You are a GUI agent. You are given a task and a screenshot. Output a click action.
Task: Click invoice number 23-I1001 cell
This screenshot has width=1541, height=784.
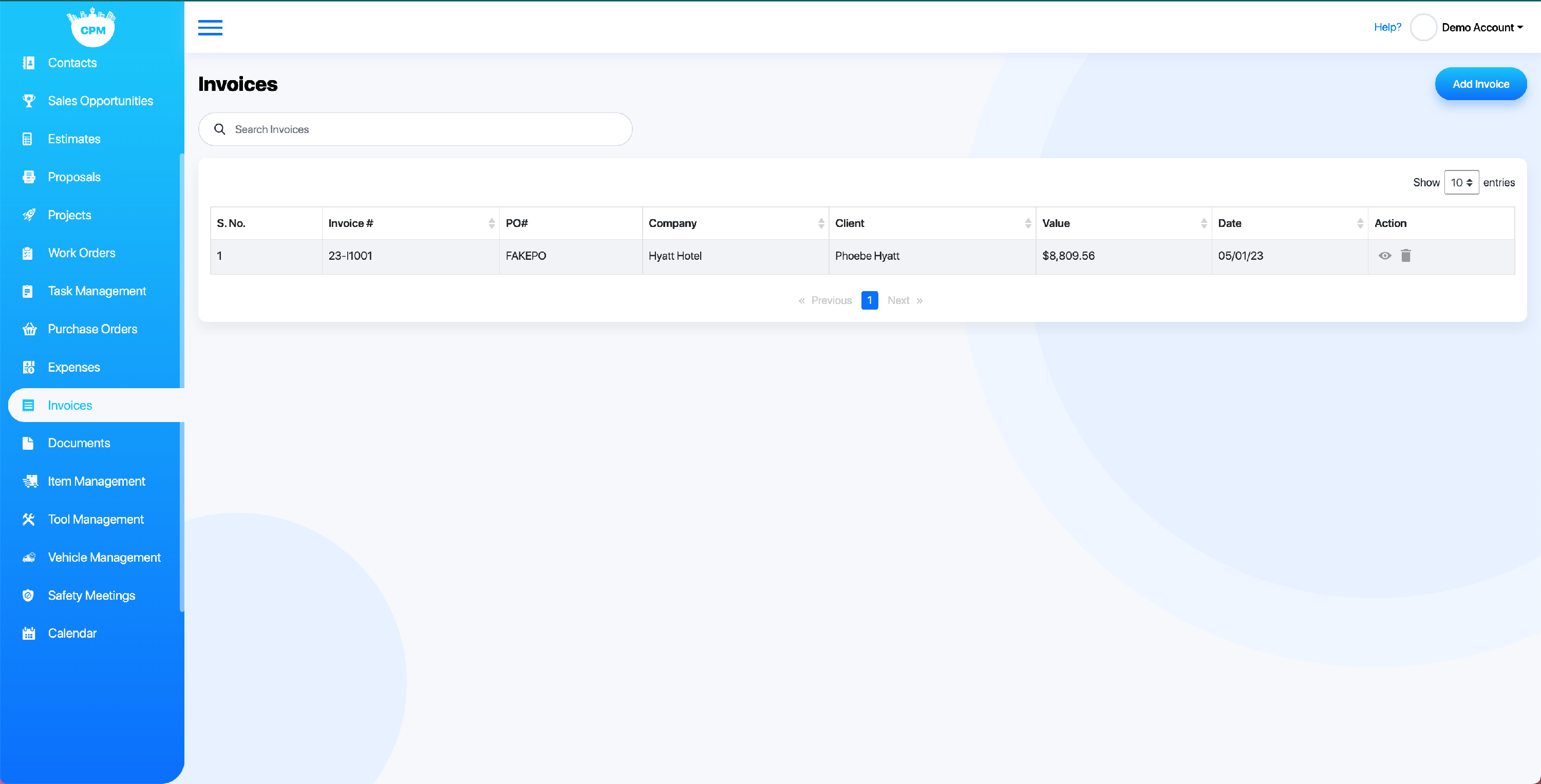click(x=410, y=256)
